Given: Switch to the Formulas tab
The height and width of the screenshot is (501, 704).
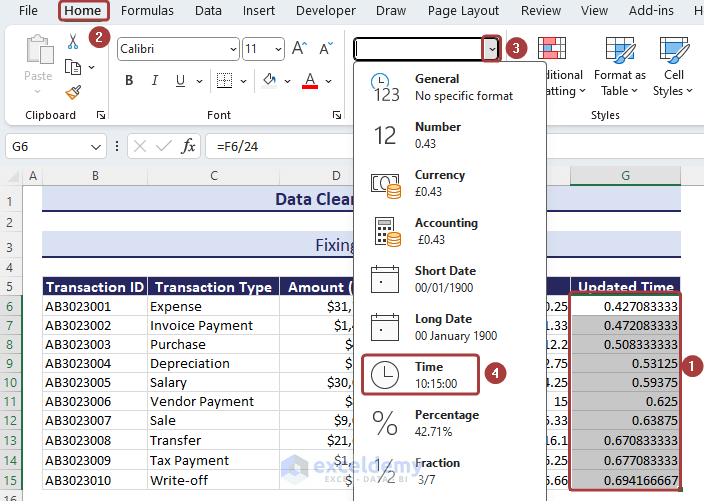Looking at the screenshot, I should (x=147, y=10).
